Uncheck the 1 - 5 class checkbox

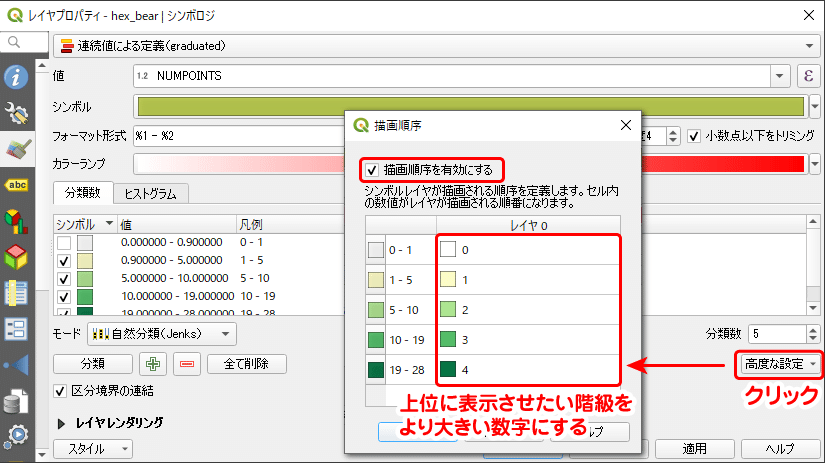[x=64, y=260]
